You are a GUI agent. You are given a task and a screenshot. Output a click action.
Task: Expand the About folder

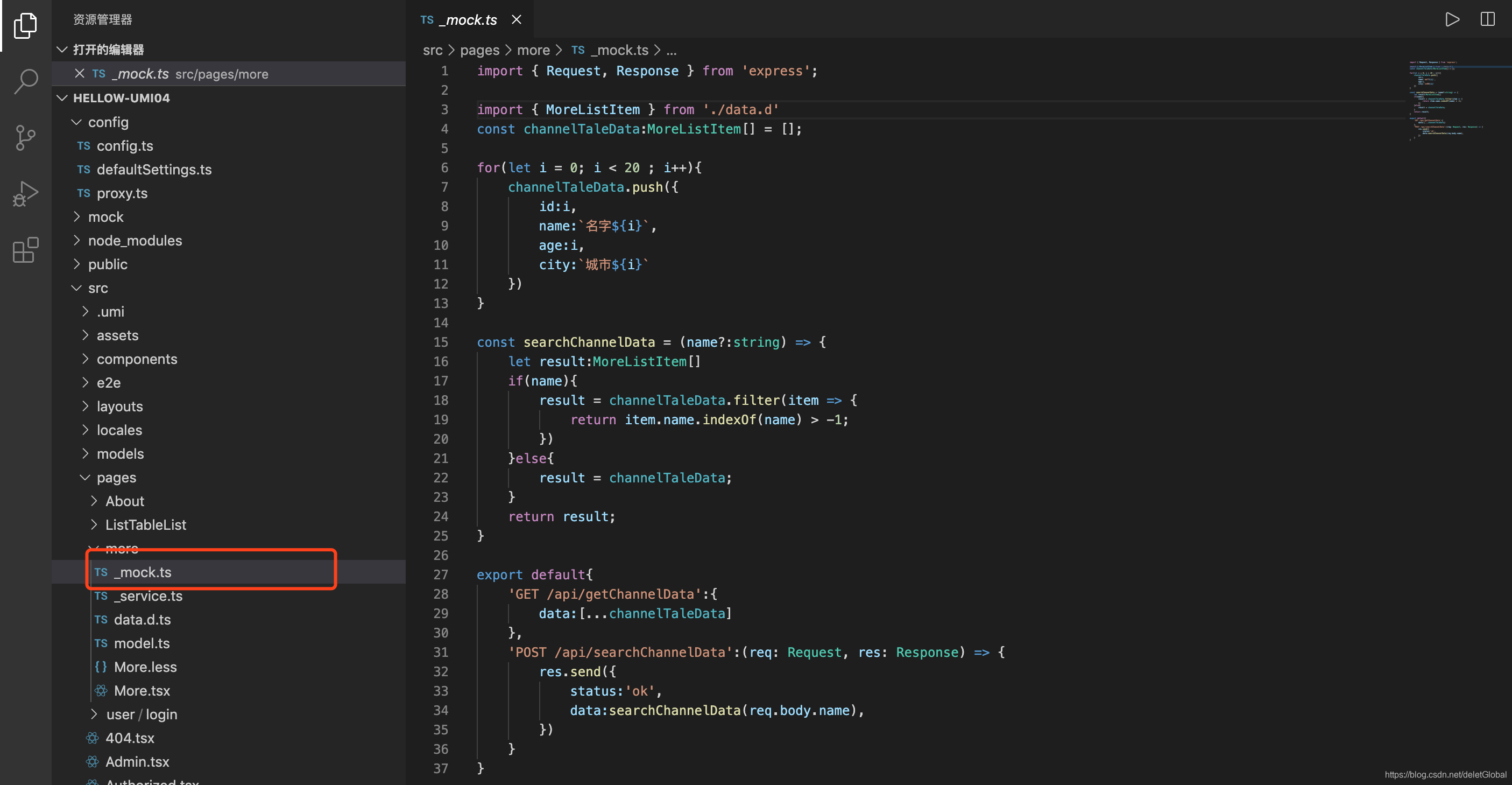point(94,501)
